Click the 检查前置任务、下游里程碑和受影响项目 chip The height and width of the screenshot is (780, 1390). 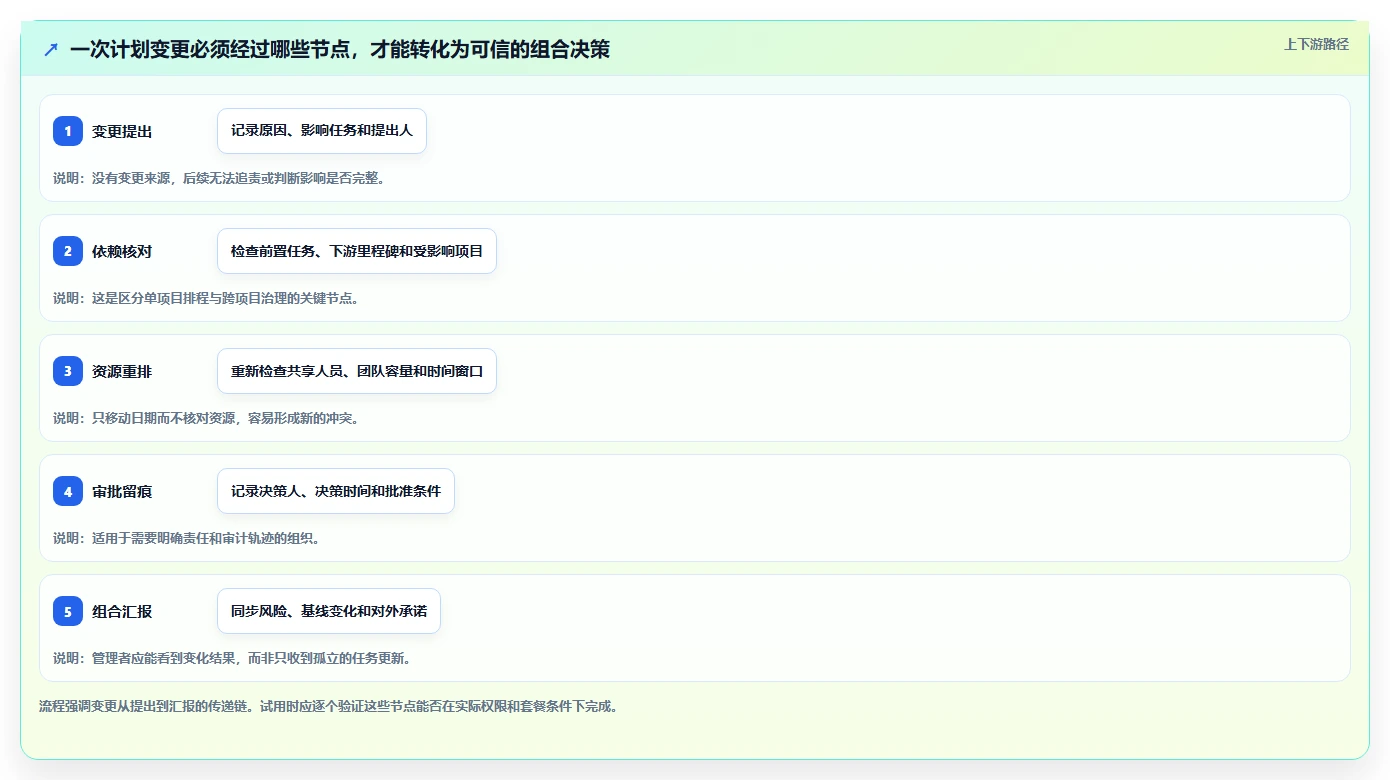point(357,251)
